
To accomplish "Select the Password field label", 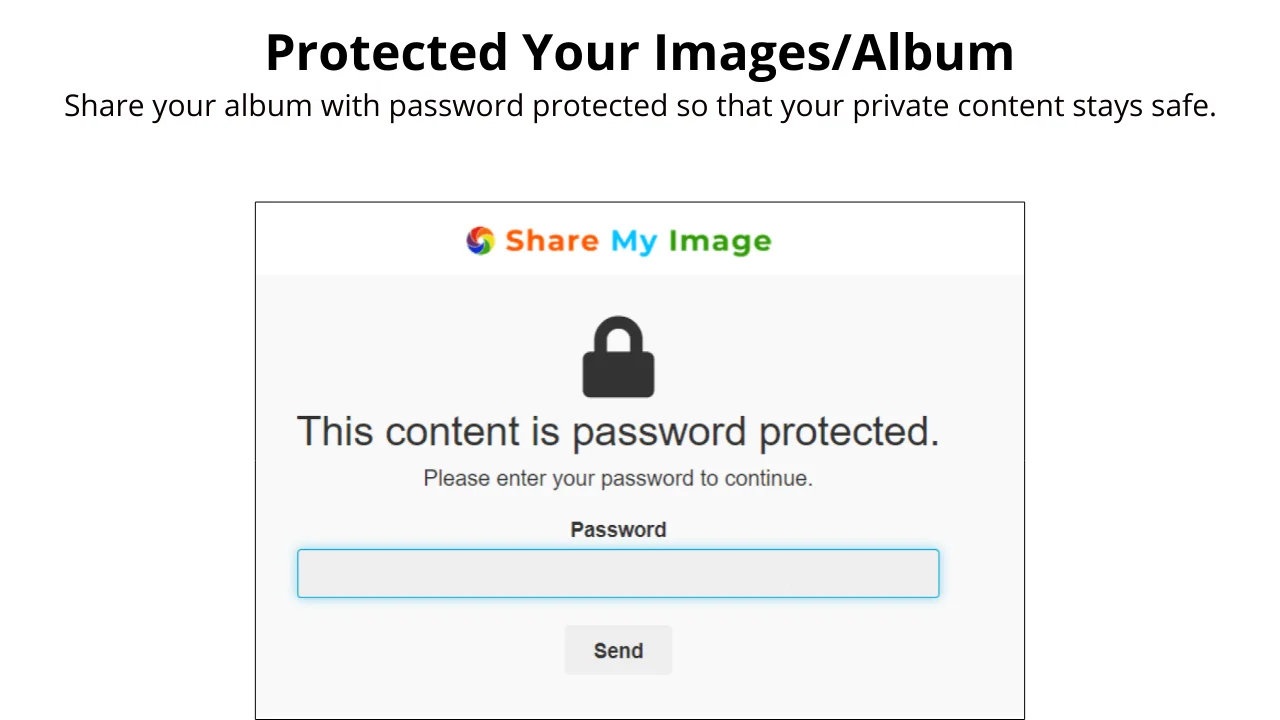I will click(x=618, y=529).
